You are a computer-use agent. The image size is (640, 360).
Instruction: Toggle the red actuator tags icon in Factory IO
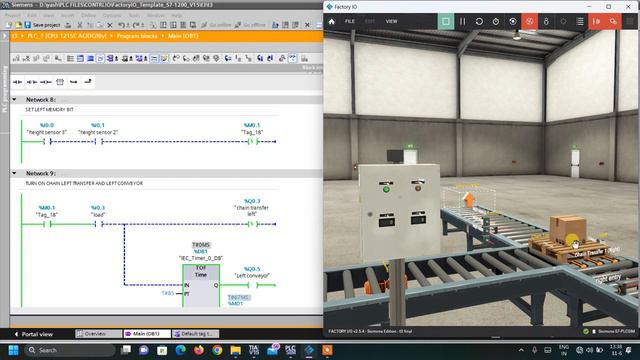[596, 21]
